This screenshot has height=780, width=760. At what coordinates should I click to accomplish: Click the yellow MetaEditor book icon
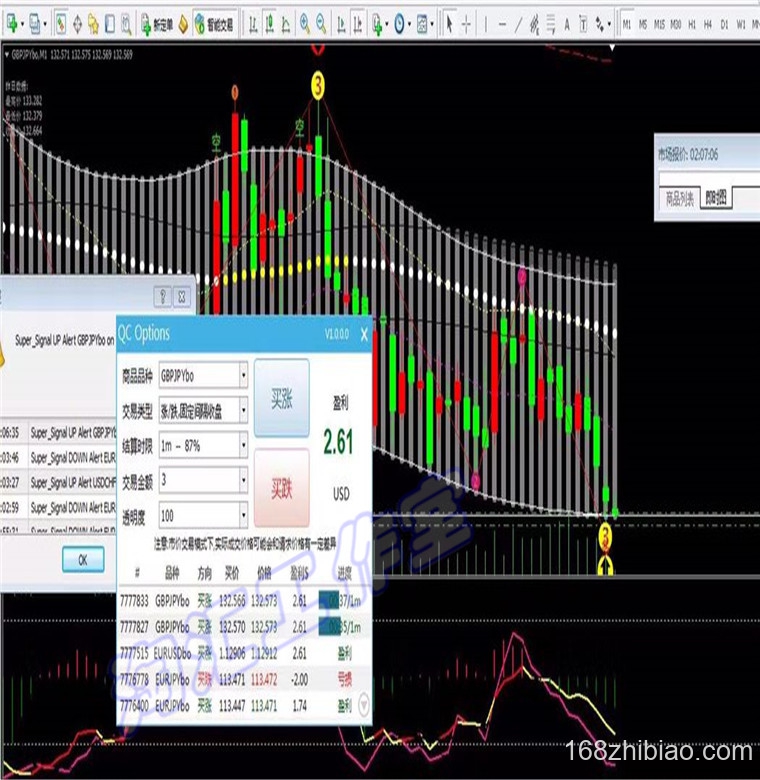183,24
